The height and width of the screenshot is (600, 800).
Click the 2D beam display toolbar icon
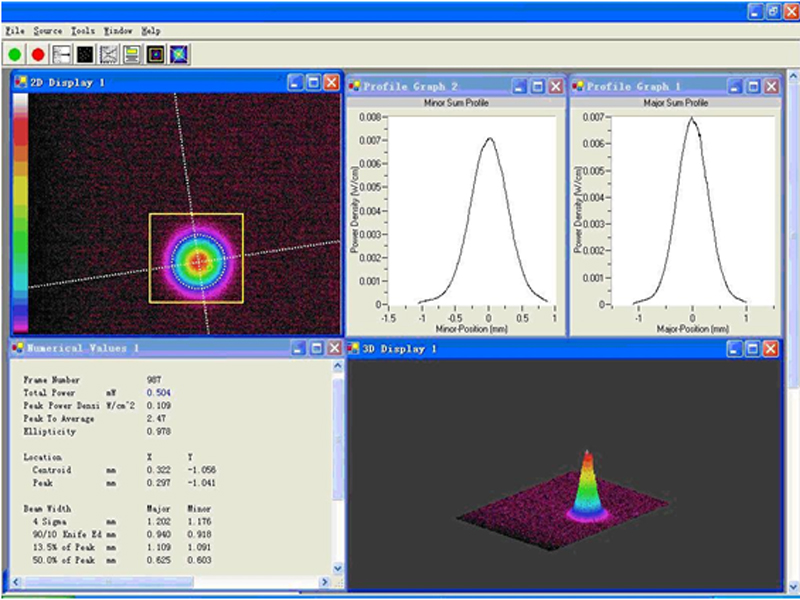156,54
